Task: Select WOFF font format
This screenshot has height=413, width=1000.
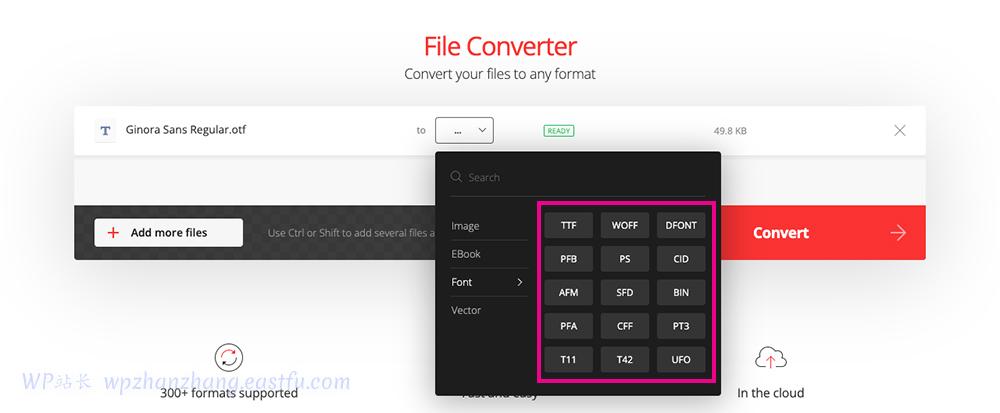Action: (624, 225)
